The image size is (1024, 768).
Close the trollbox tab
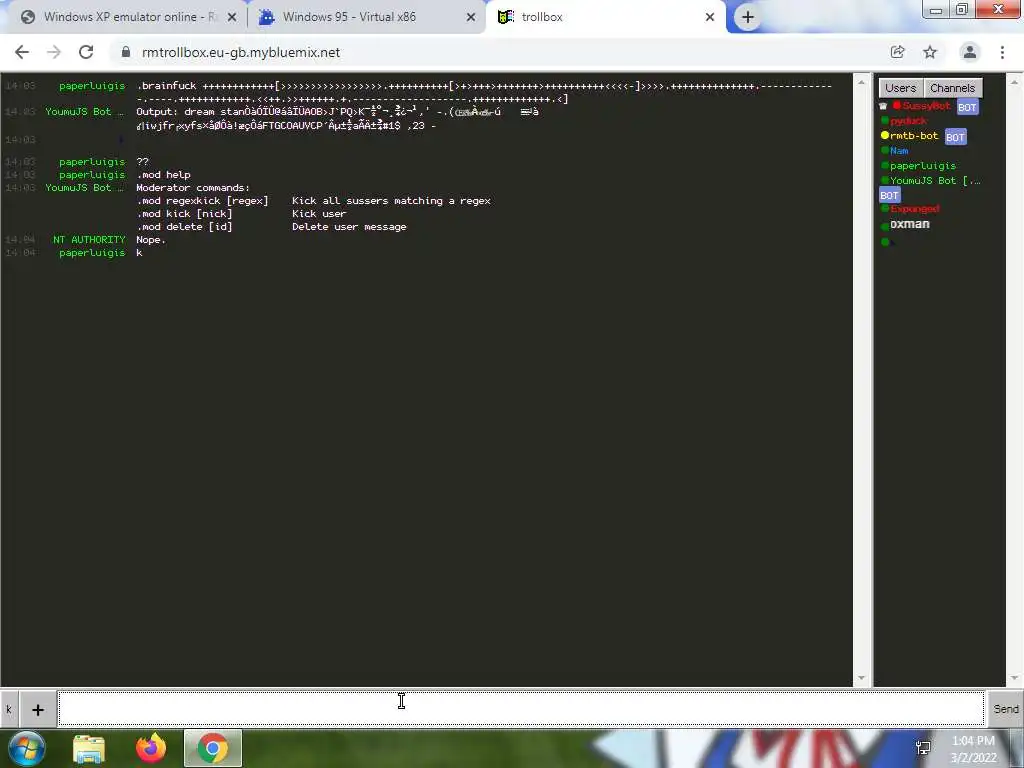(710, 17)
